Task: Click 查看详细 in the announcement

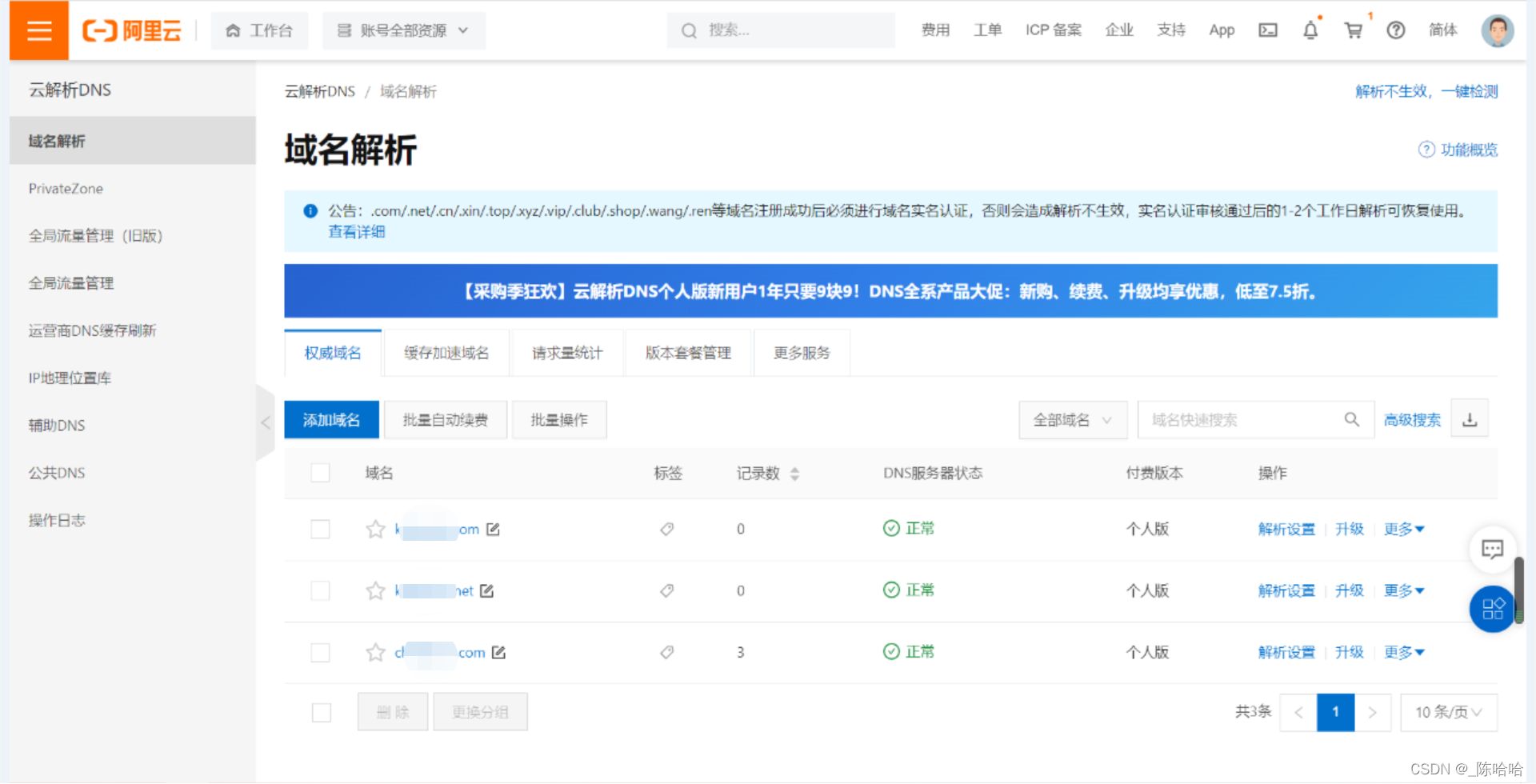Action: 357,231
